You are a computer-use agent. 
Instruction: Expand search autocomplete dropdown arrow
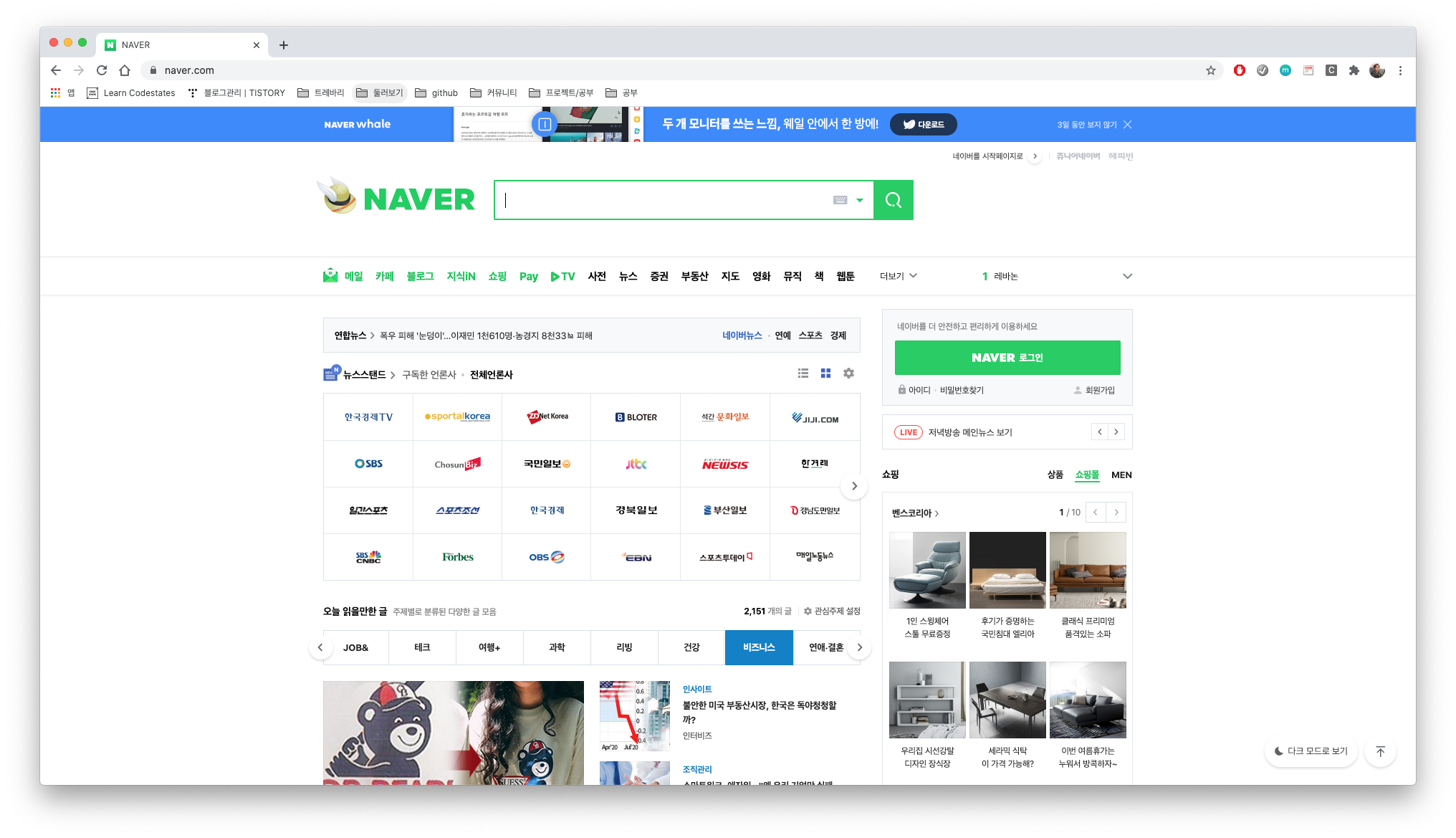coord(860,200)
